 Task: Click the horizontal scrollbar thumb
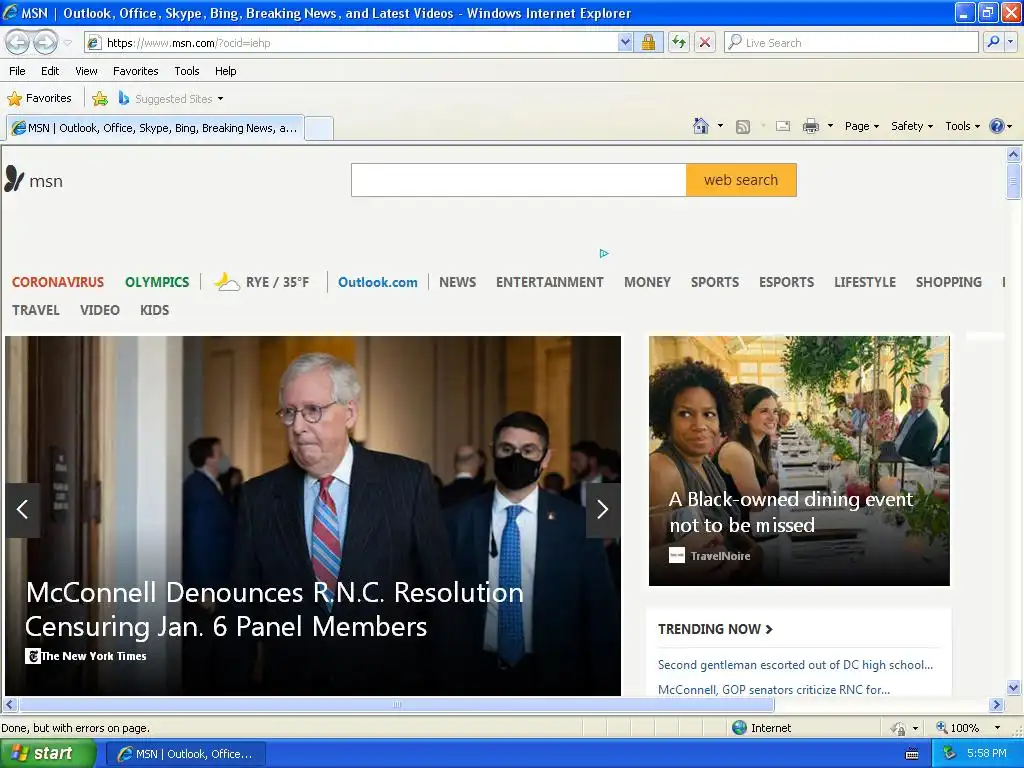tap(396, 705)
